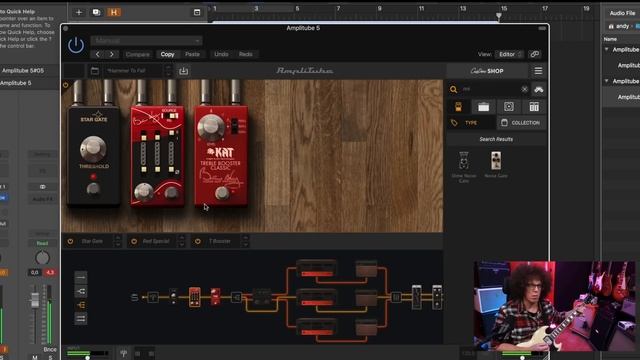Click the plugin link chain icon
This screenshot has width=640, height=360.
(x=534, y=54)
